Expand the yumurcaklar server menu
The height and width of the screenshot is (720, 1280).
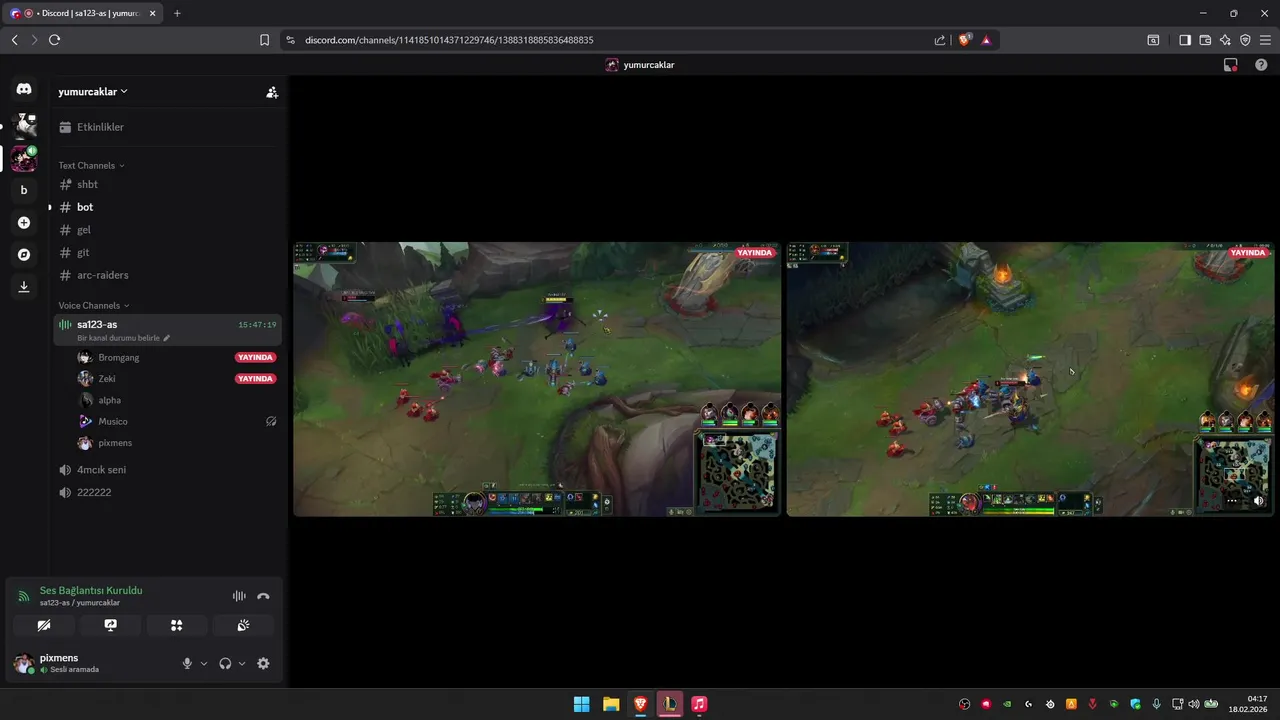[93, 91]
